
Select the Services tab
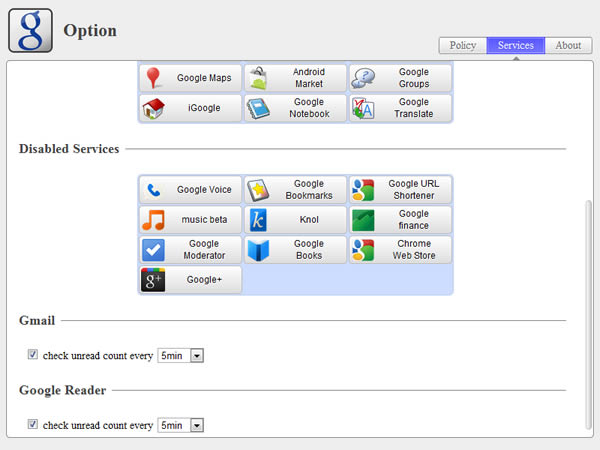point(516,46)
